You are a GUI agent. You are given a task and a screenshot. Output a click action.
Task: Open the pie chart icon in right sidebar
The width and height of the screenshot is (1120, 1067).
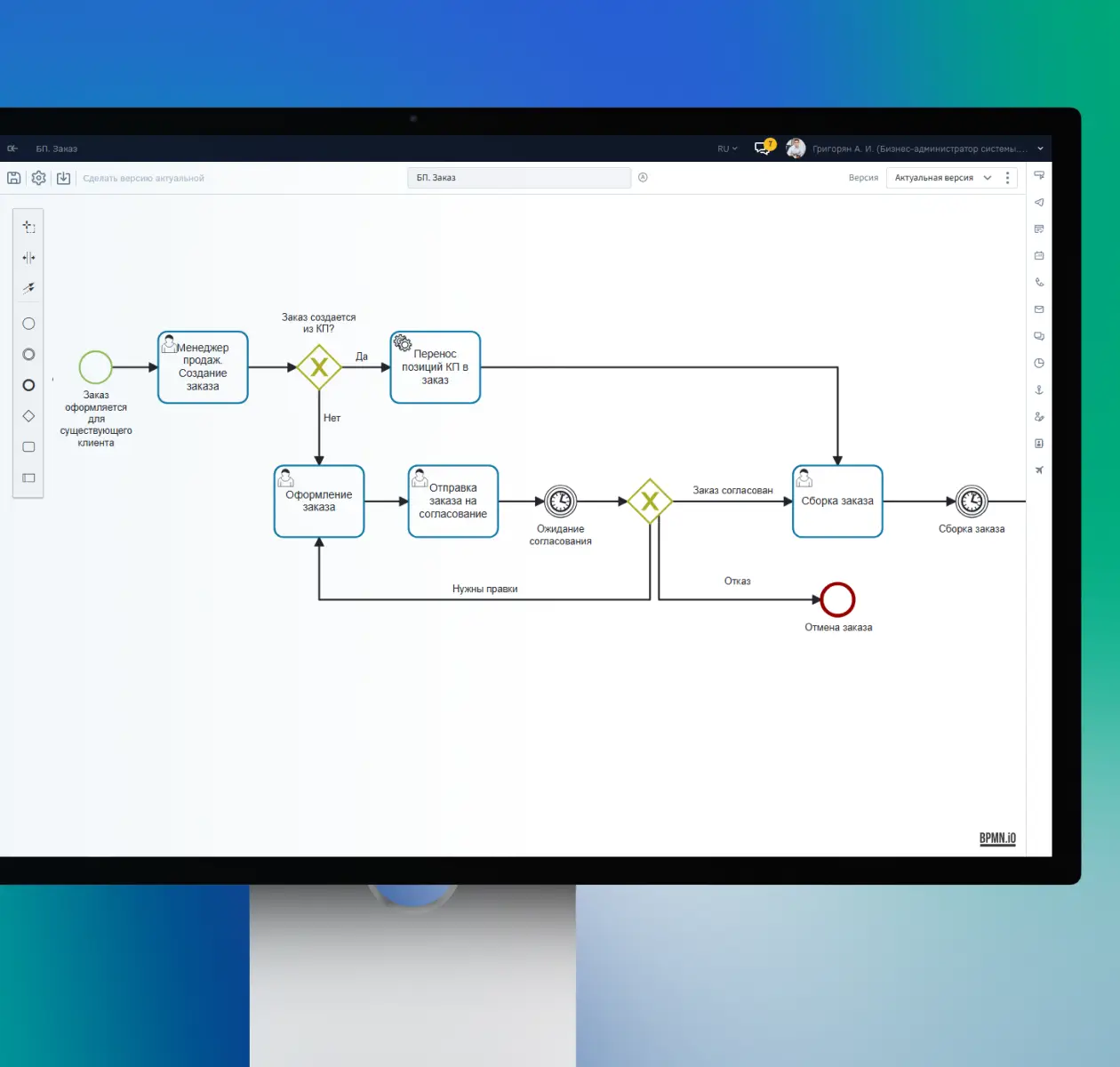click(x=1039, y=363)
